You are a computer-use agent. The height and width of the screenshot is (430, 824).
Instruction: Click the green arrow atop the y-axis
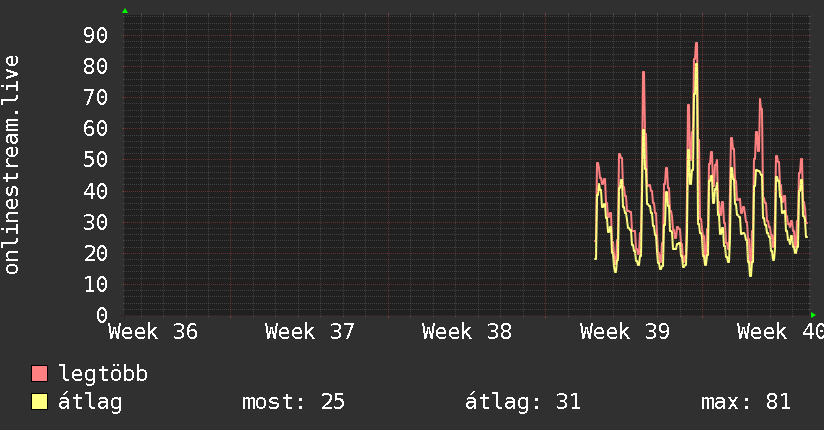click(x=125, y=11)
